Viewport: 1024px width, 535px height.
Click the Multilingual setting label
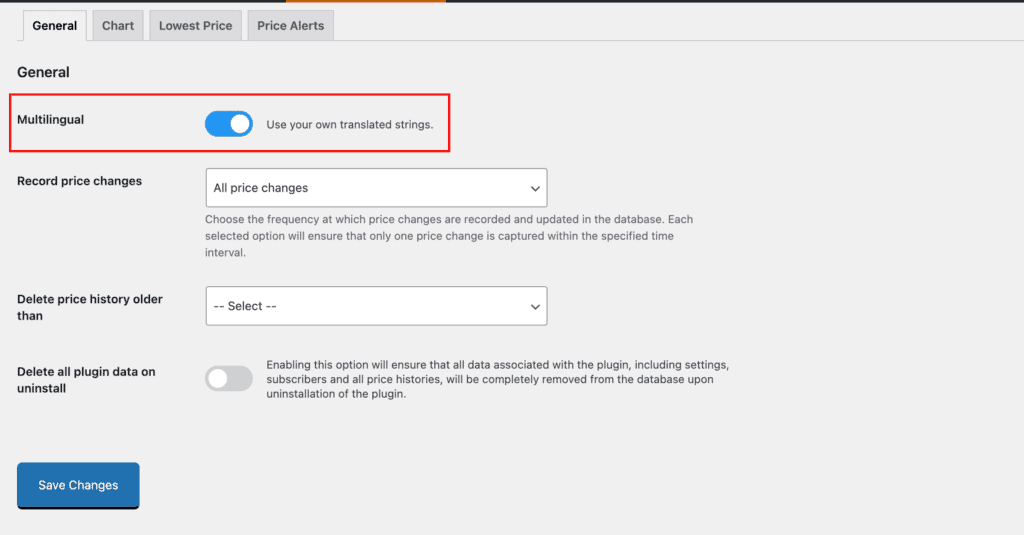[x=51, y=120]
